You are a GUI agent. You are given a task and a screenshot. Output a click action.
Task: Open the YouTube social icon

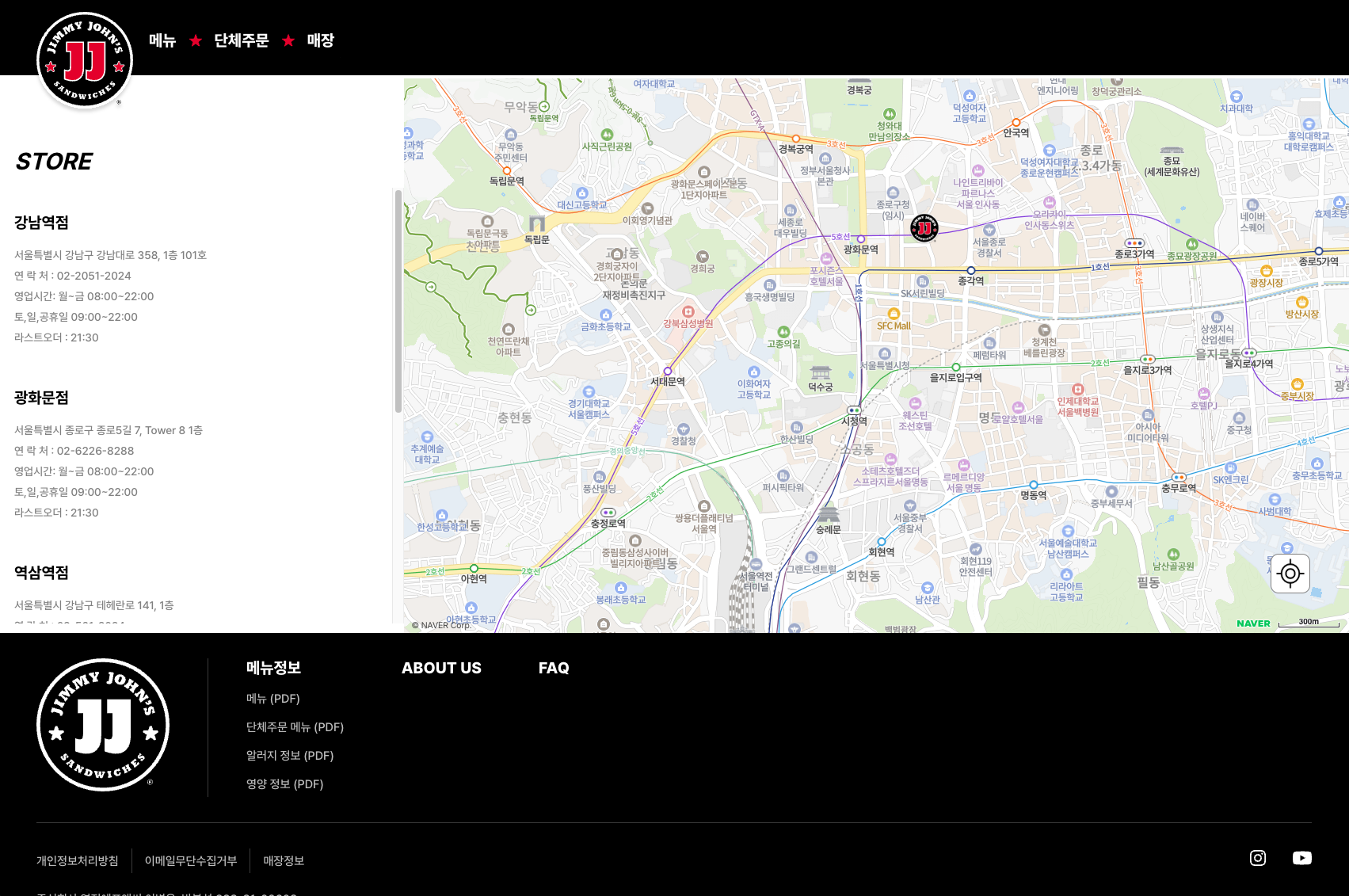1302,858
